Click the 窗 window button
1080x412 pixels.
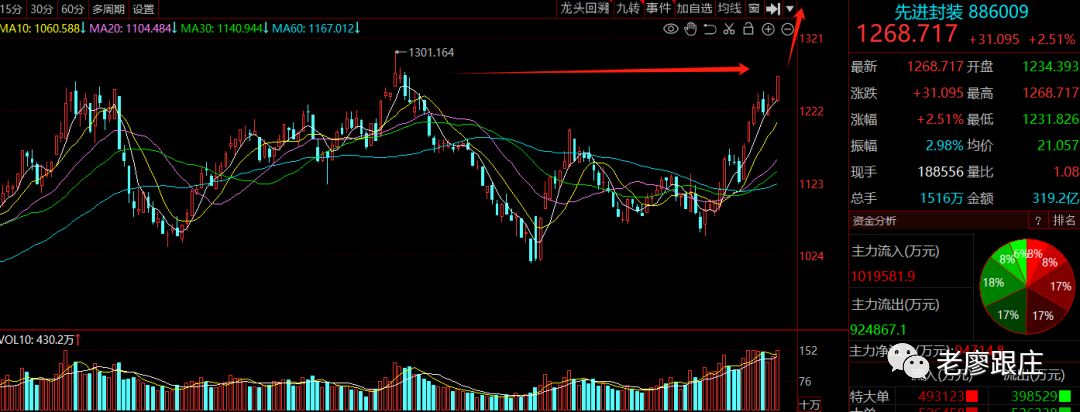pyautogui.click(x=754, y=9)
